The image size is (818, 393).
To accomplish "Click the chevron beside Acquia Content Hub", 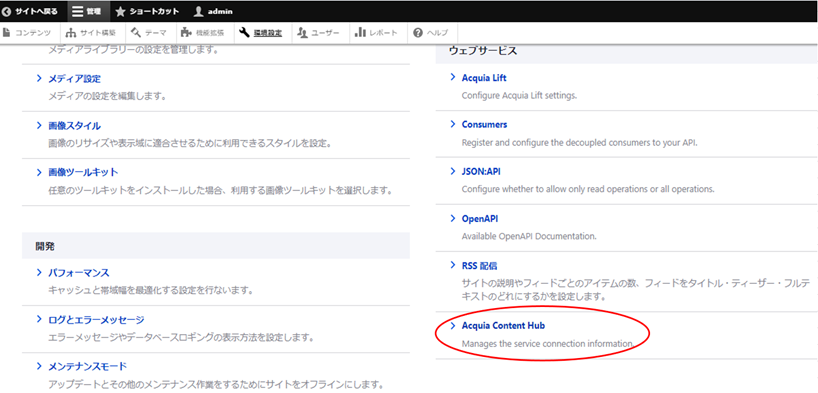I will (453, 325).
